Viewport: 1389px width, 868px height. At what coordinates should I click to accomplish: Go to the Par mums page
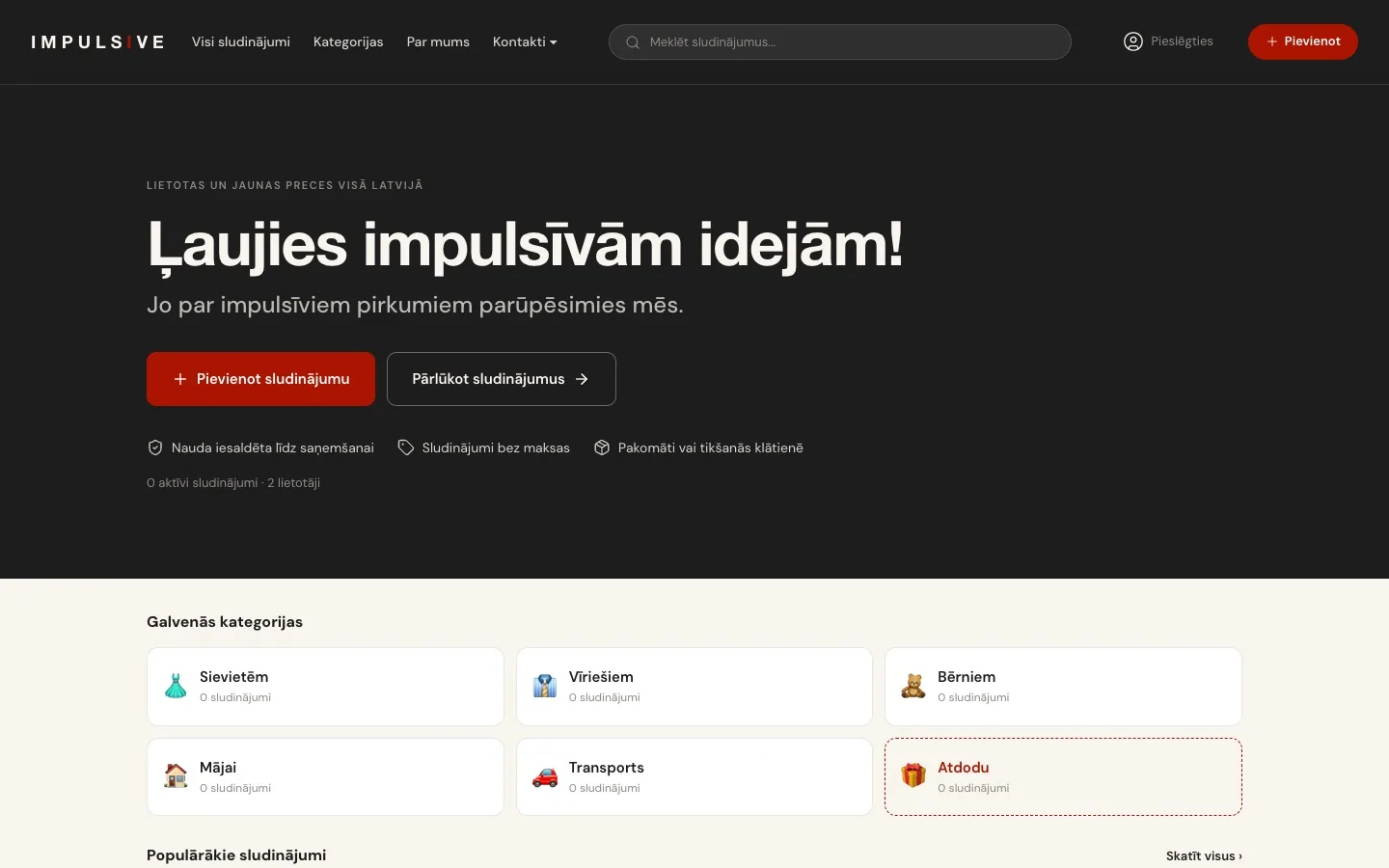[438, 41]
